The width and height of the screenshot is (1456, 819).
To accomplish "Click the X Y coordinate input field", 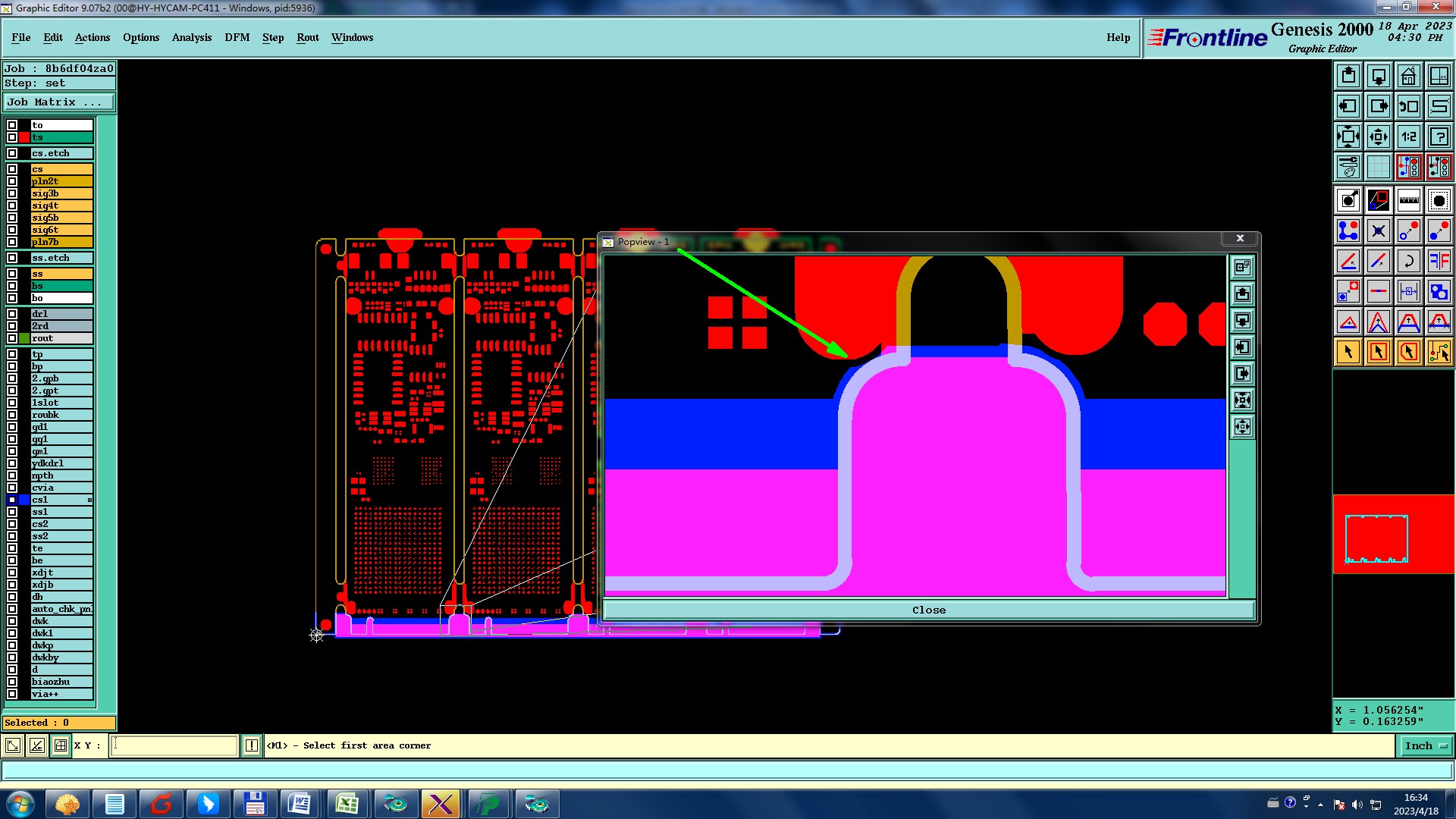I will point(174,746).
